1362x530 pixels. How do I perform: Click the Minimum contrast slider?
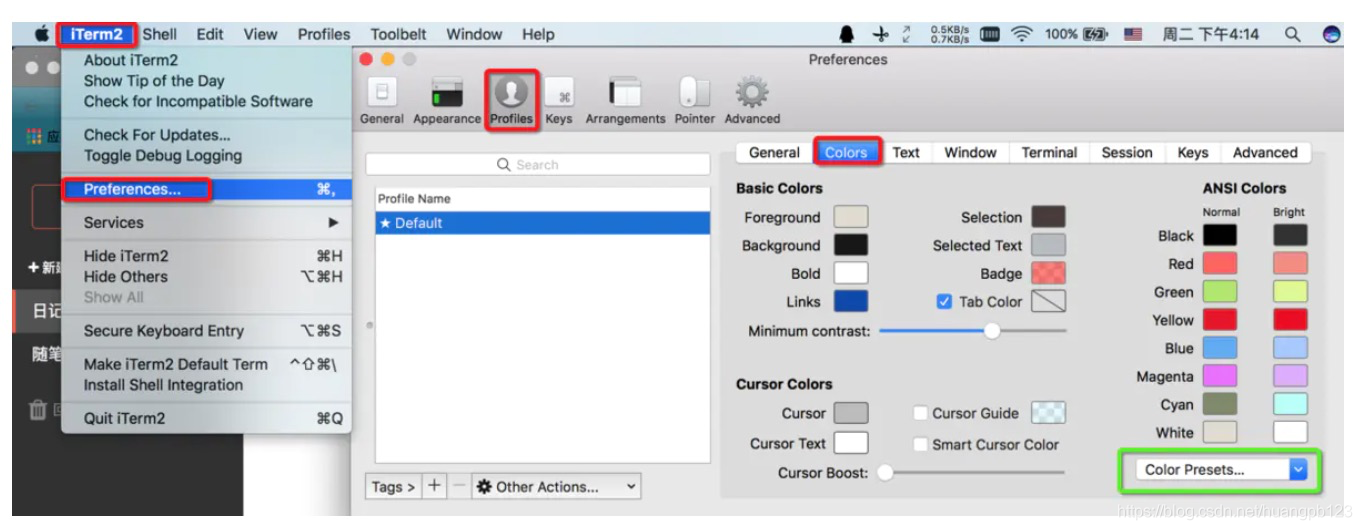tap(973, 331)
